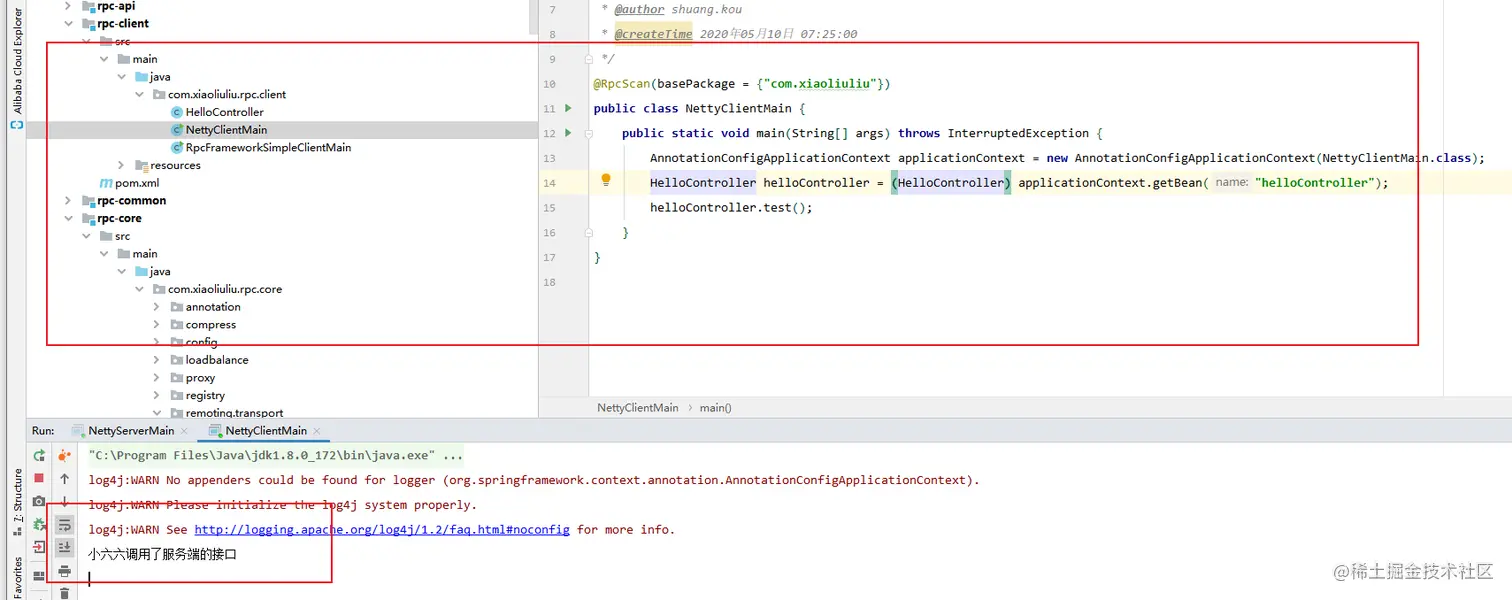Expand the loadbalance package
Viewport: 1512px width, 600px height.
click(157, 360)
